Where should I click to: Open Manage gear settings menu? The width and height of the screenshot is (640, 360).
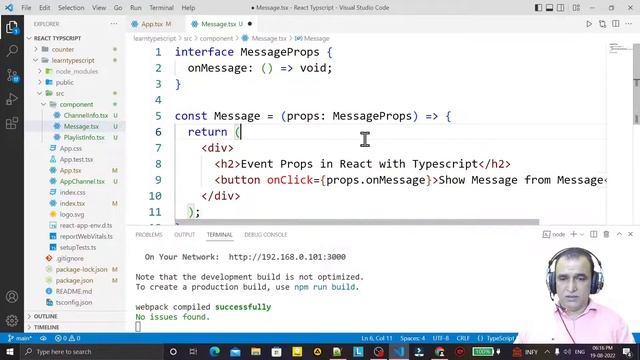(12, 320)
